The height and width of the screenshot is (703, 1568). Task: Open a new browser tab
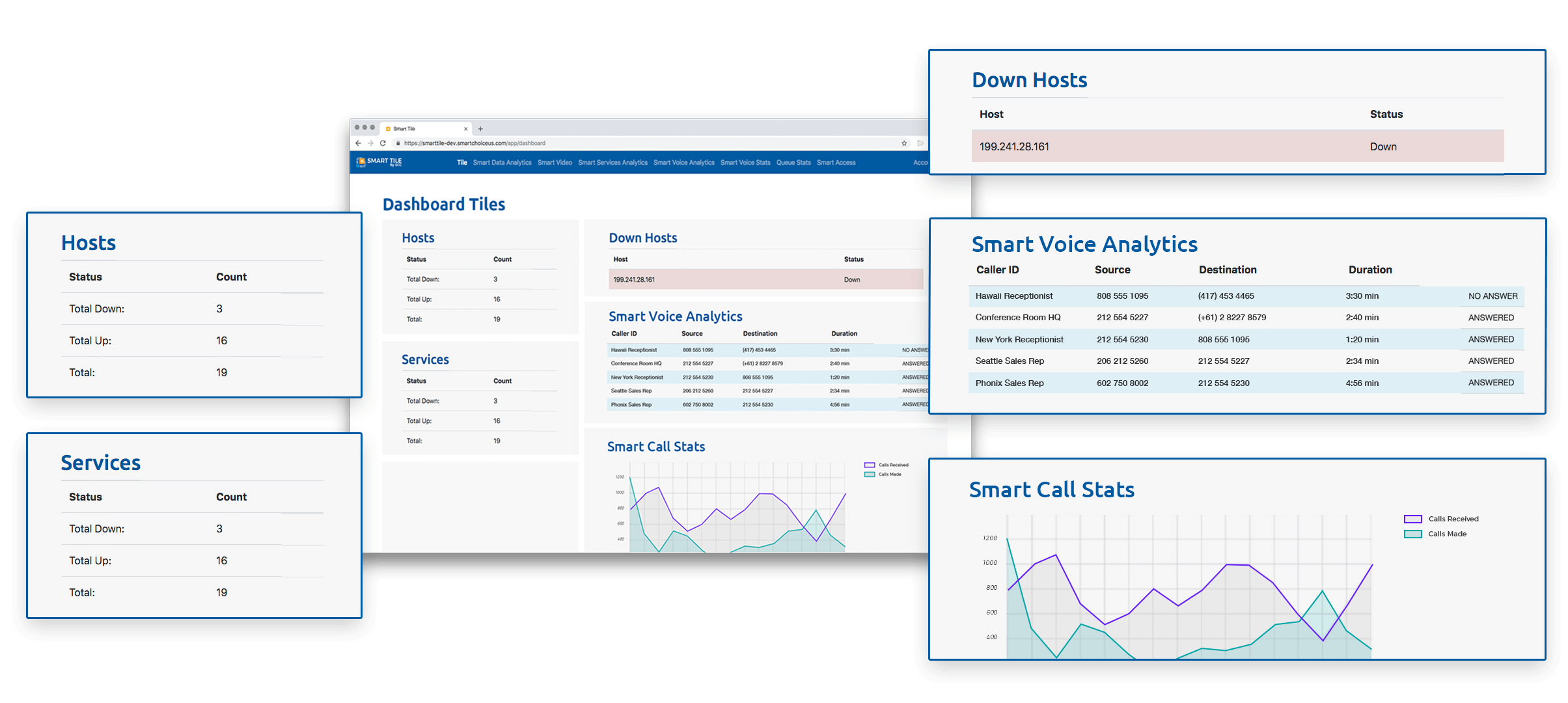480,129
